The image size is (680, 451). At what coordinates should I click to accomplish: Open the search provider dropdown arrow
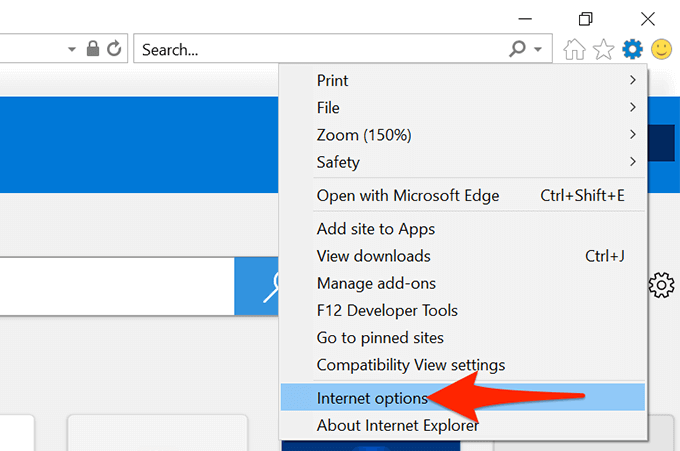tap(539, 48)
